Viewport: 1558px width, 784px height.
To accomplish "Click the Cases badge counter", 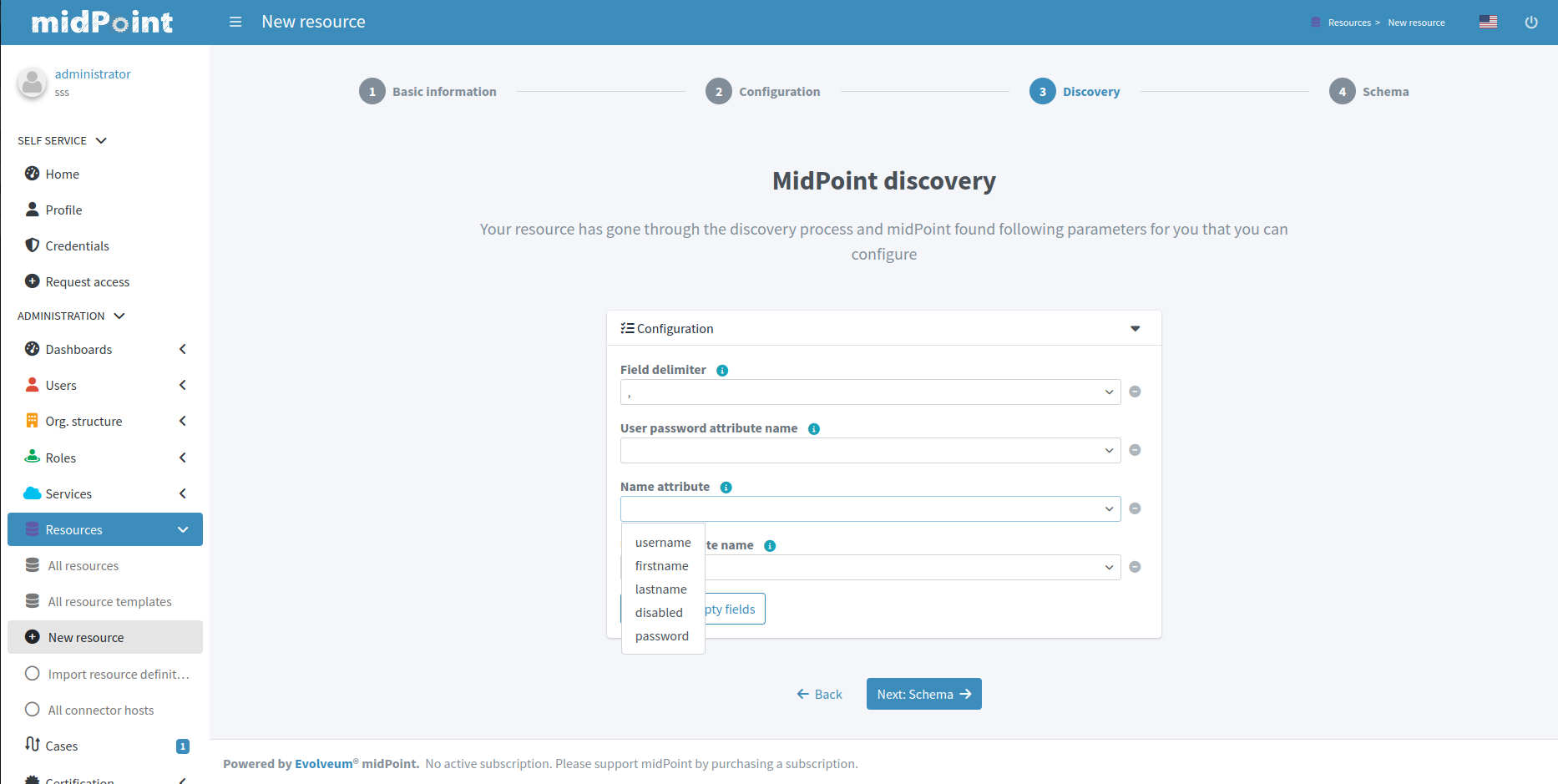I will (183, 746).
